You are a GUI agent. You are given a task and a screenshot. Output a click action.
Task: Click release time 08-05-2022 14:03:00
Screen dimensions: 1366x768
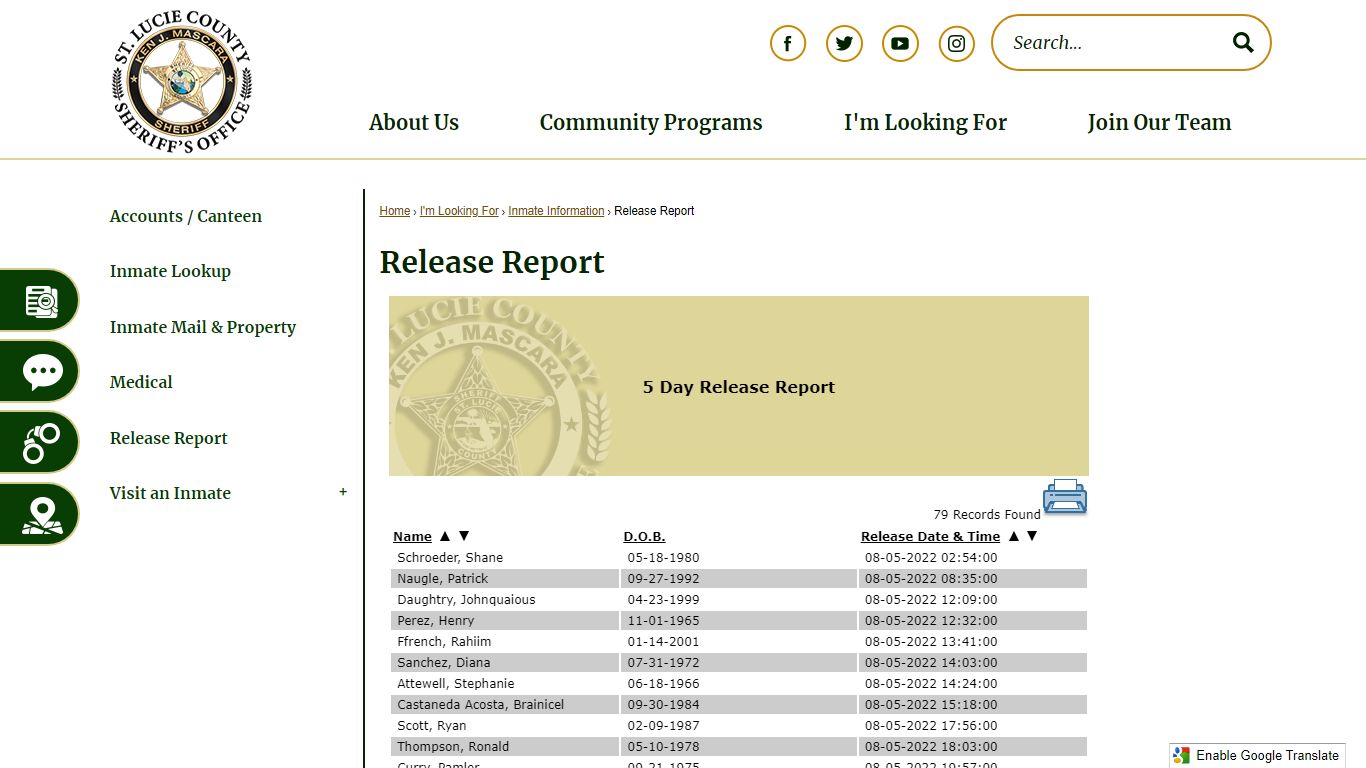coord(931,663)
